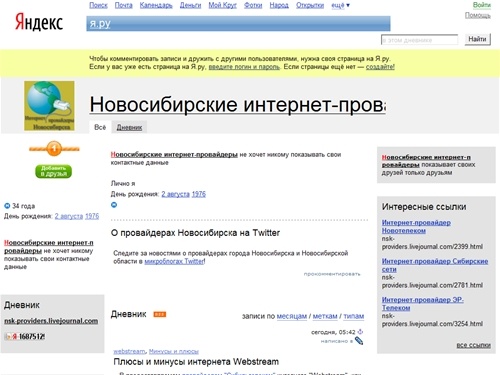Viewport: 500px width, 375px height.
Task: Click прокомментировать under the Twitter post
Action: 332,274
